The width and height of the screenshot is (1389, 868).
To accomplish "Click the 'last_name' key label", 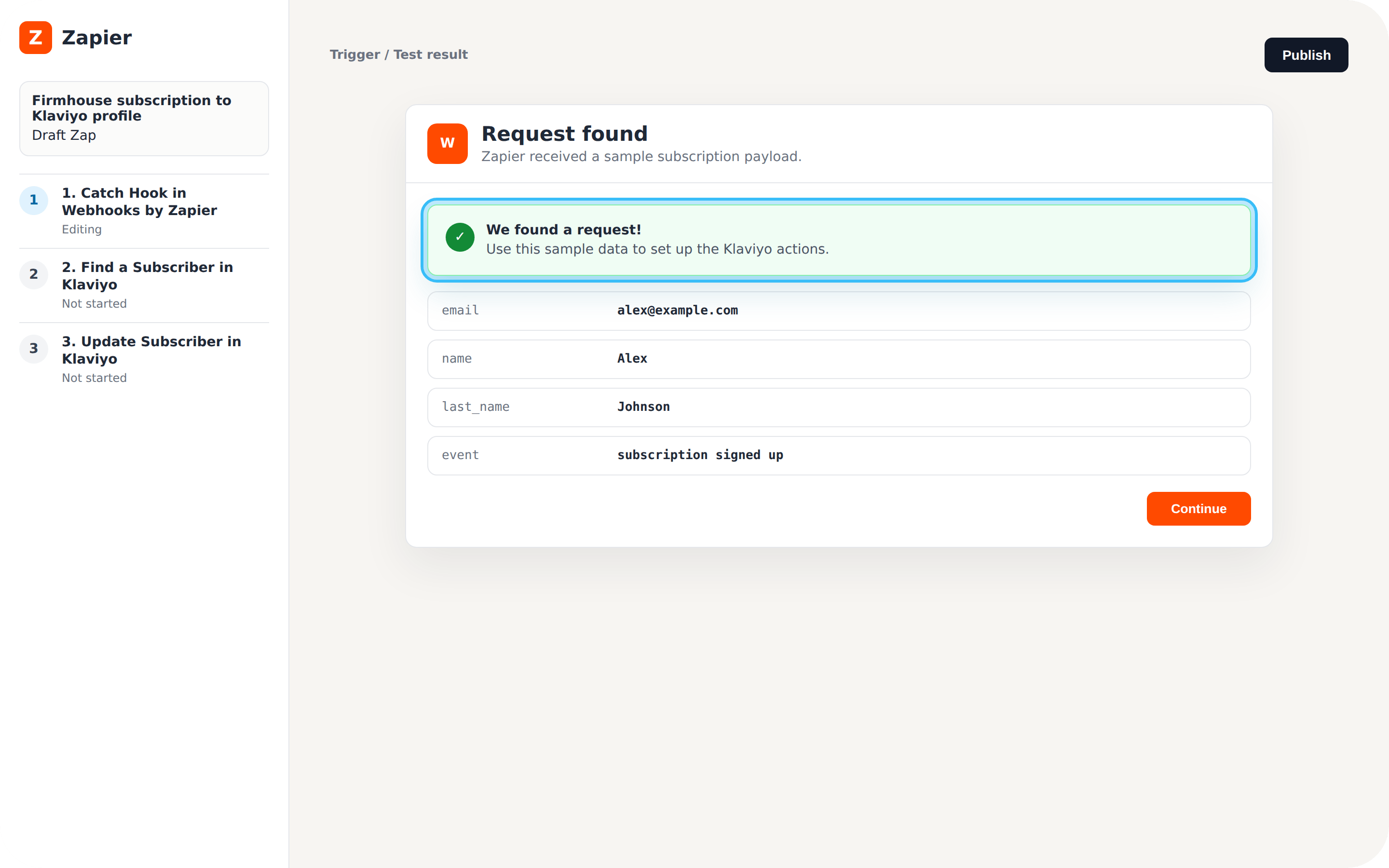I will point(475,407).
